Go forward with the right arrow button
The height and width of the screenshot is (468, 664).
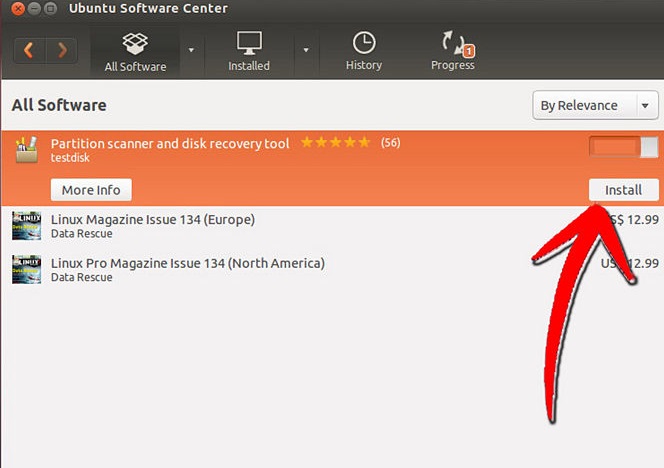click(62, 50)
